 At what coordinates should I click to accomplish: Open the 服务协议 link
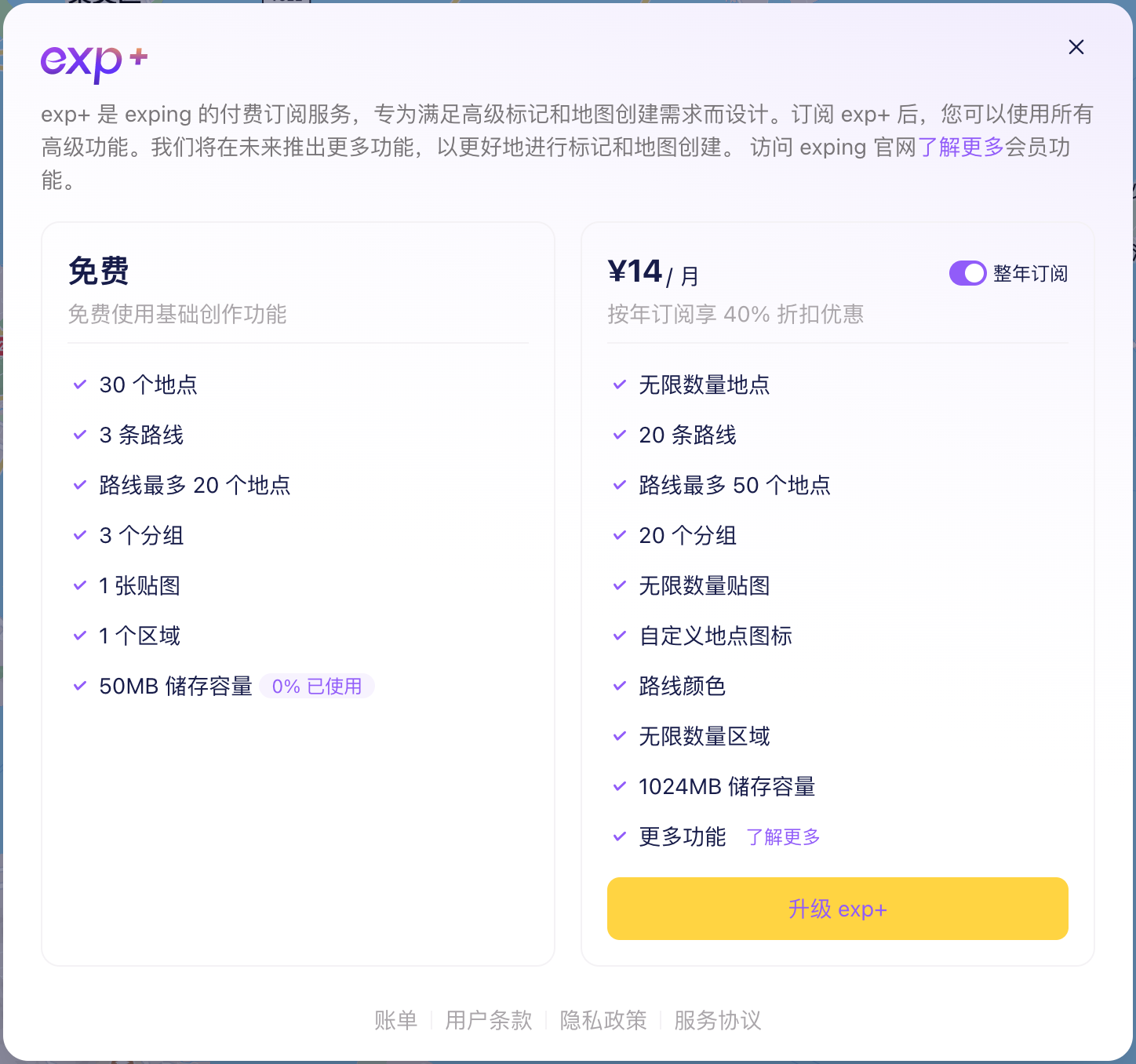(x=717, y=1020)
